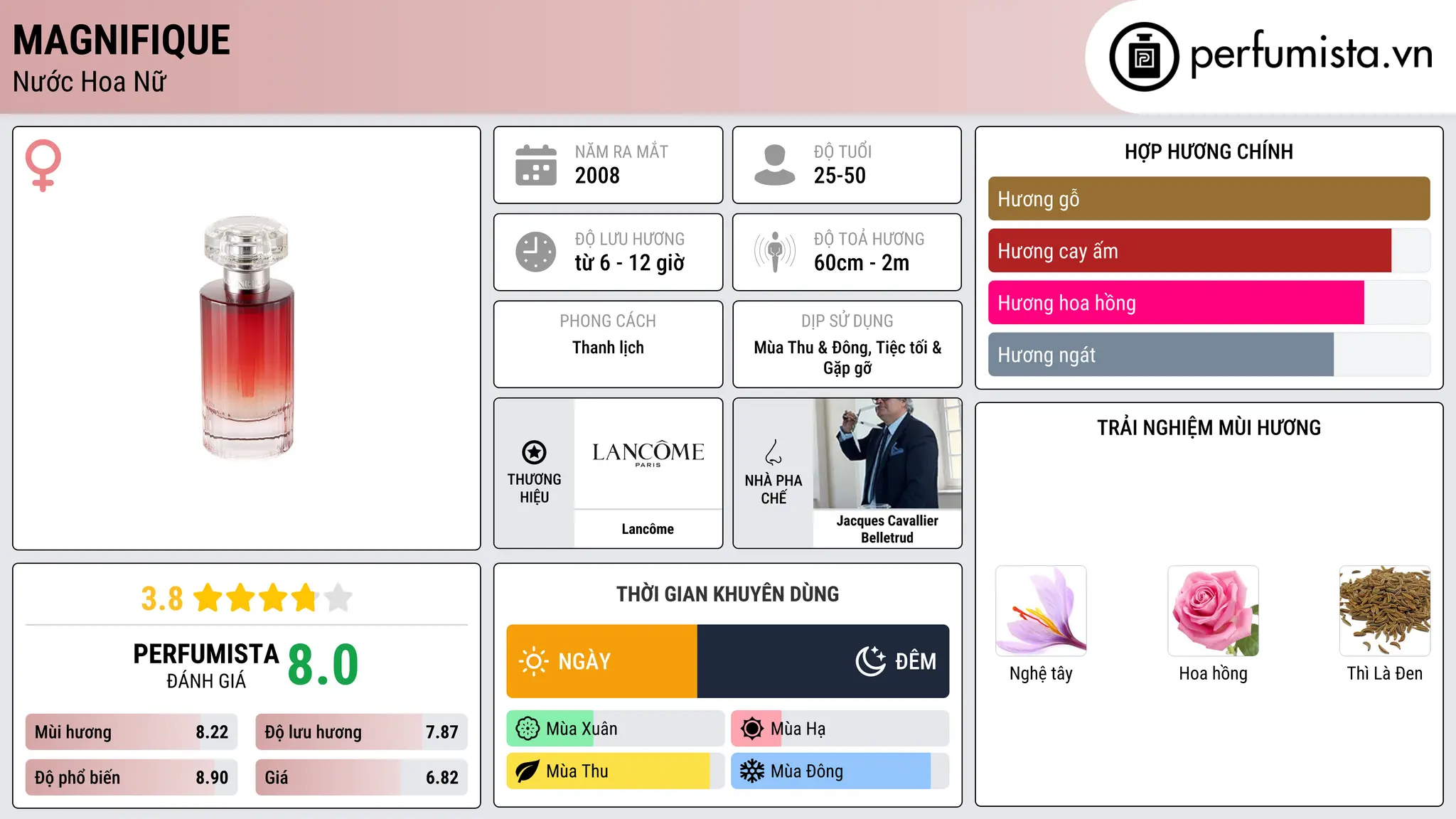Click the person icon beside ĐỘ TUỔI
Screen dimensions: 1456x819
(x=774, y=165)
